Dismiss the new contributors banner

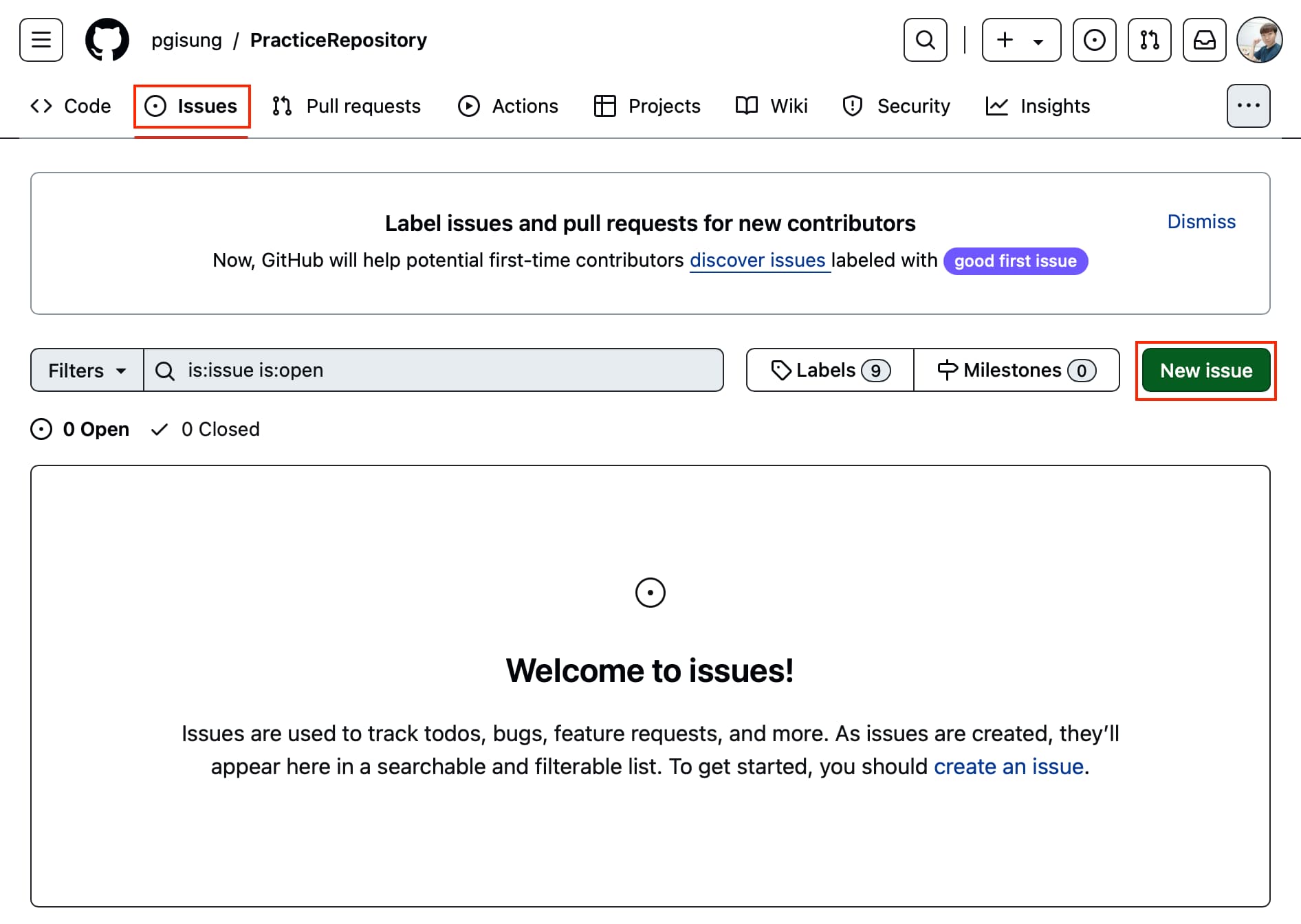point(1201,221)
